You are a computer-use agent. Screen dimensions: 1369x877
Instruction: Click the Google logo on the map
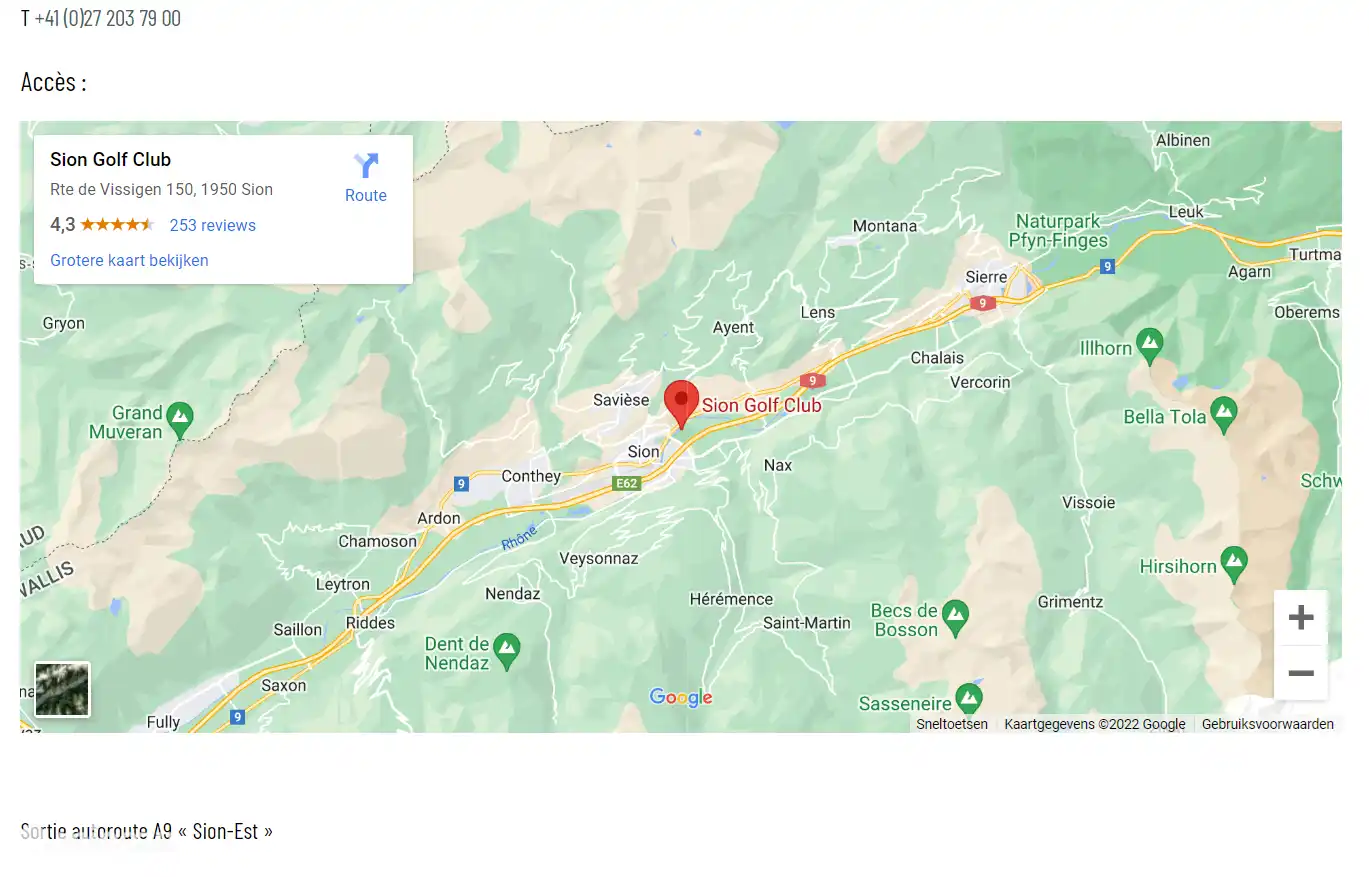(x=681, y=698)
